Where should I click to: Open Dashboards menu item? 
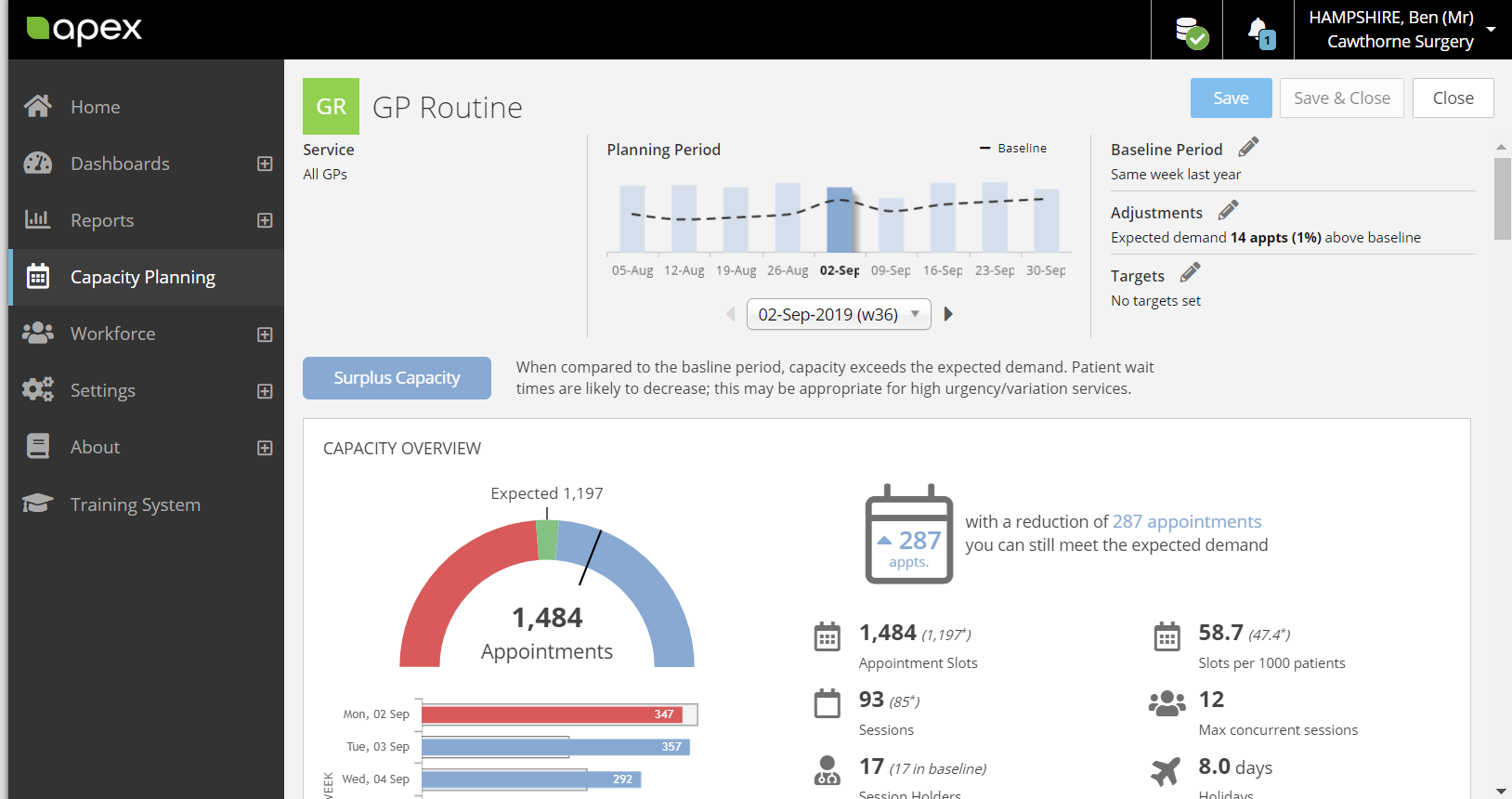146,164
